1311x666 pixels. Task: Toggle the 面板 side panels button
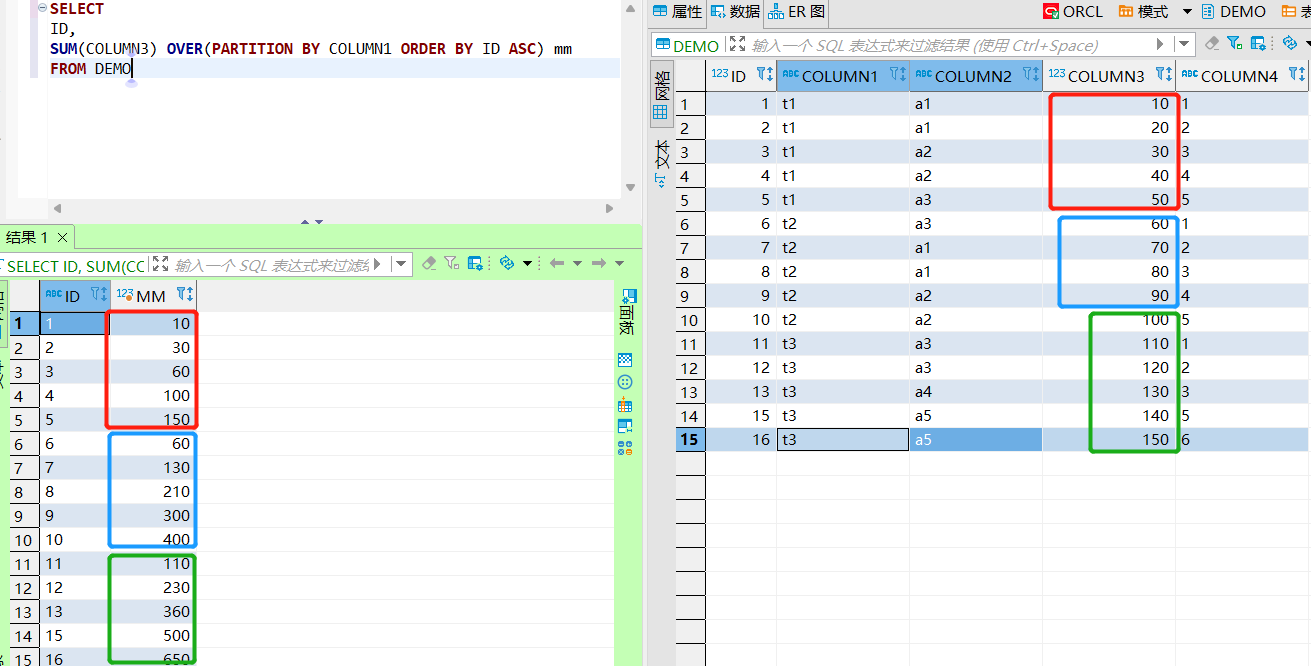[627, 312]
